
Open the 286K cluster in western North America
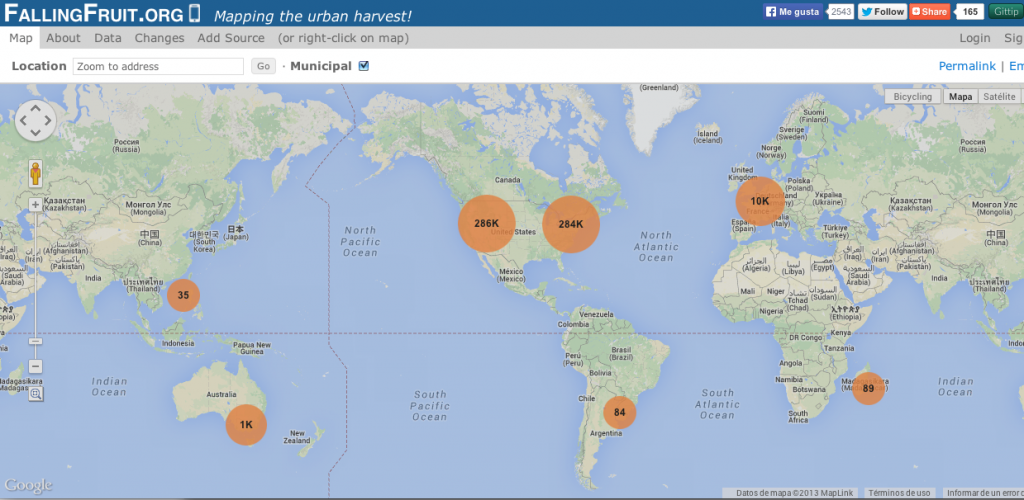tap(486, 223)
